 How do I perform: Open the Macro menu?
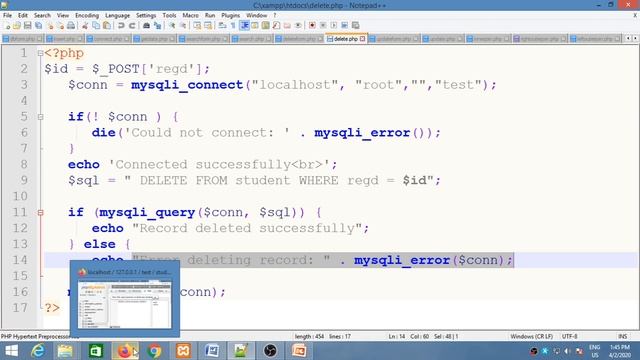(190, 16)
